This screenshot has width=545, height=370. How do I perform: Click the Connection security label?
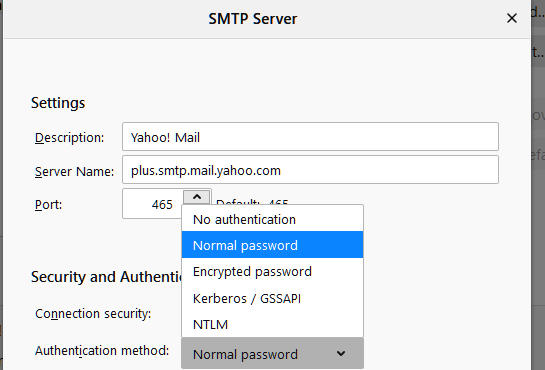click(x=93, y=314)
